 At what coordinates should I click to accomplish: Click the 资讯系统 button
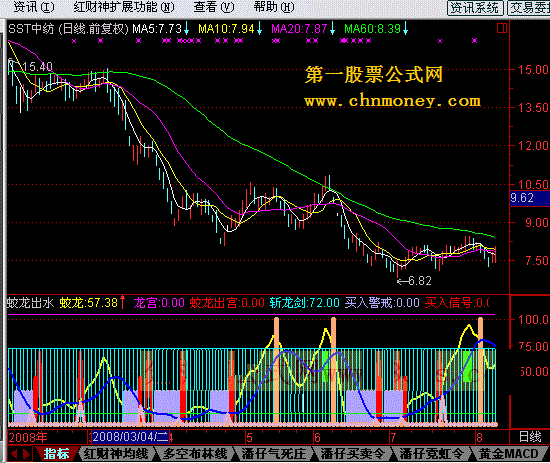click(475, 8)
